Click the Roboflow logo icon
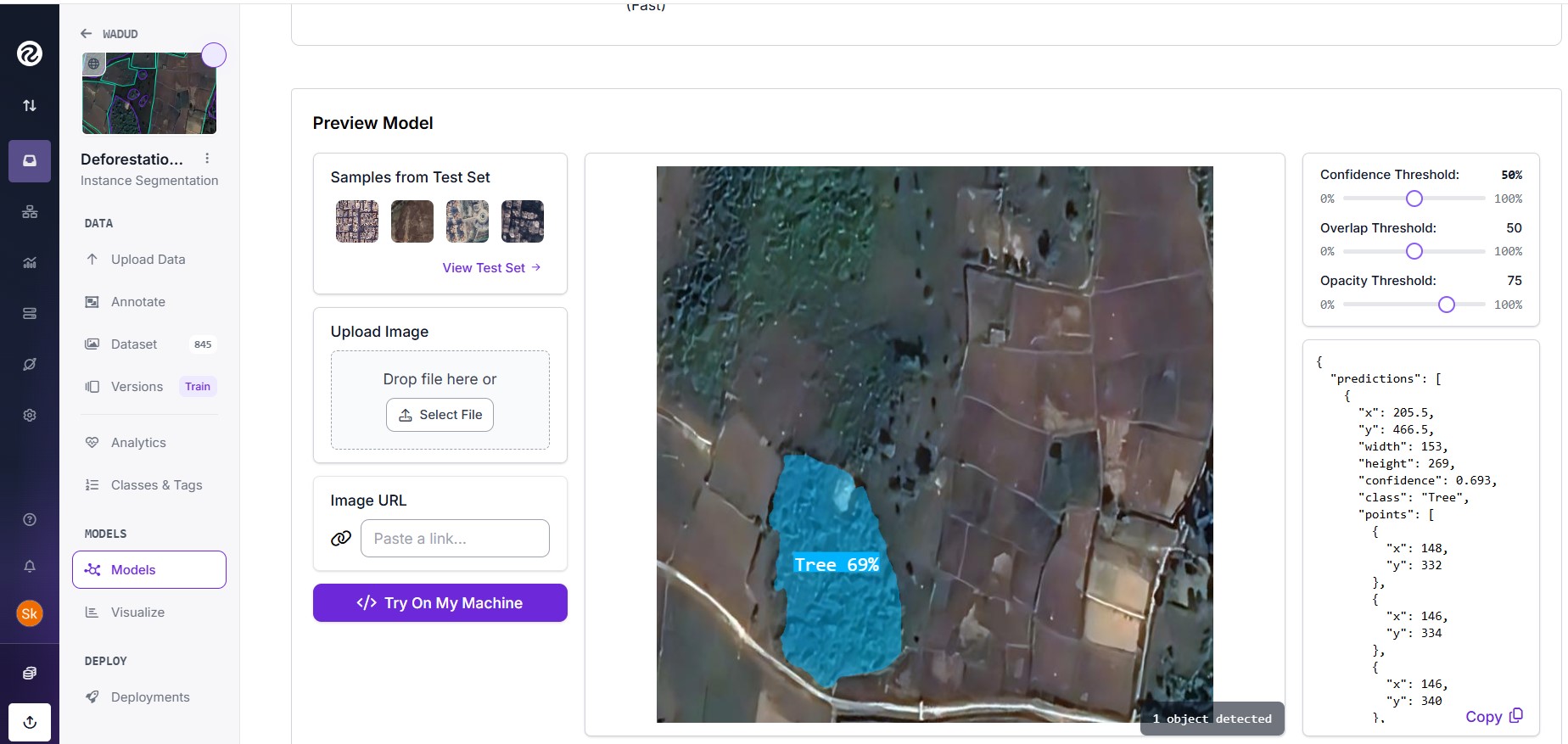 pyautogui.click(x=30, y=53)
